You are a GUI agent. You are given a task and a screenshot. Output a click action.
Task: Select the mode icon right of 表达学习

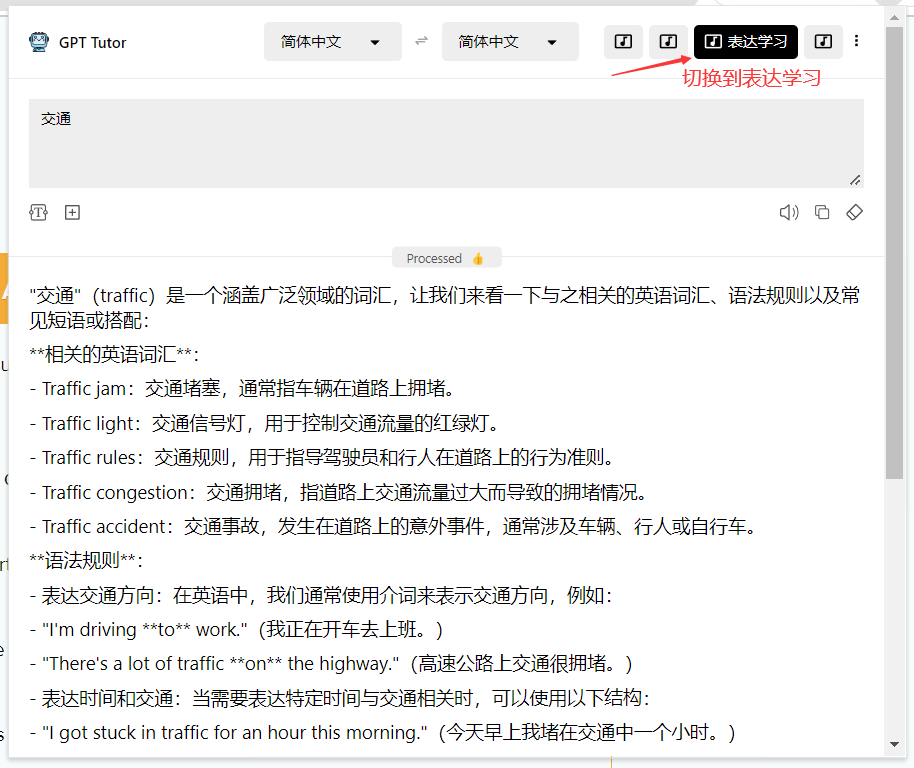[823, 41]
